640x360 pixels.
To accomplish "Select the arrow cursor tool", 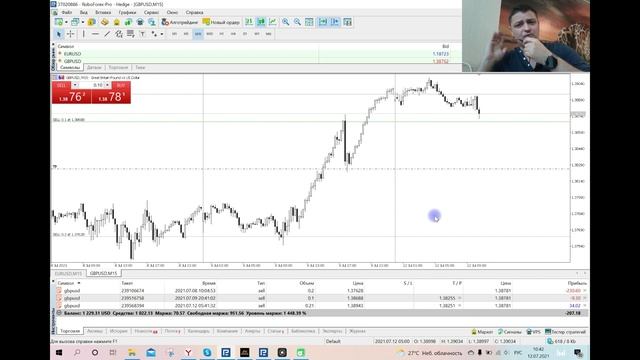I will pyautogui.click(x=59, y=34).
